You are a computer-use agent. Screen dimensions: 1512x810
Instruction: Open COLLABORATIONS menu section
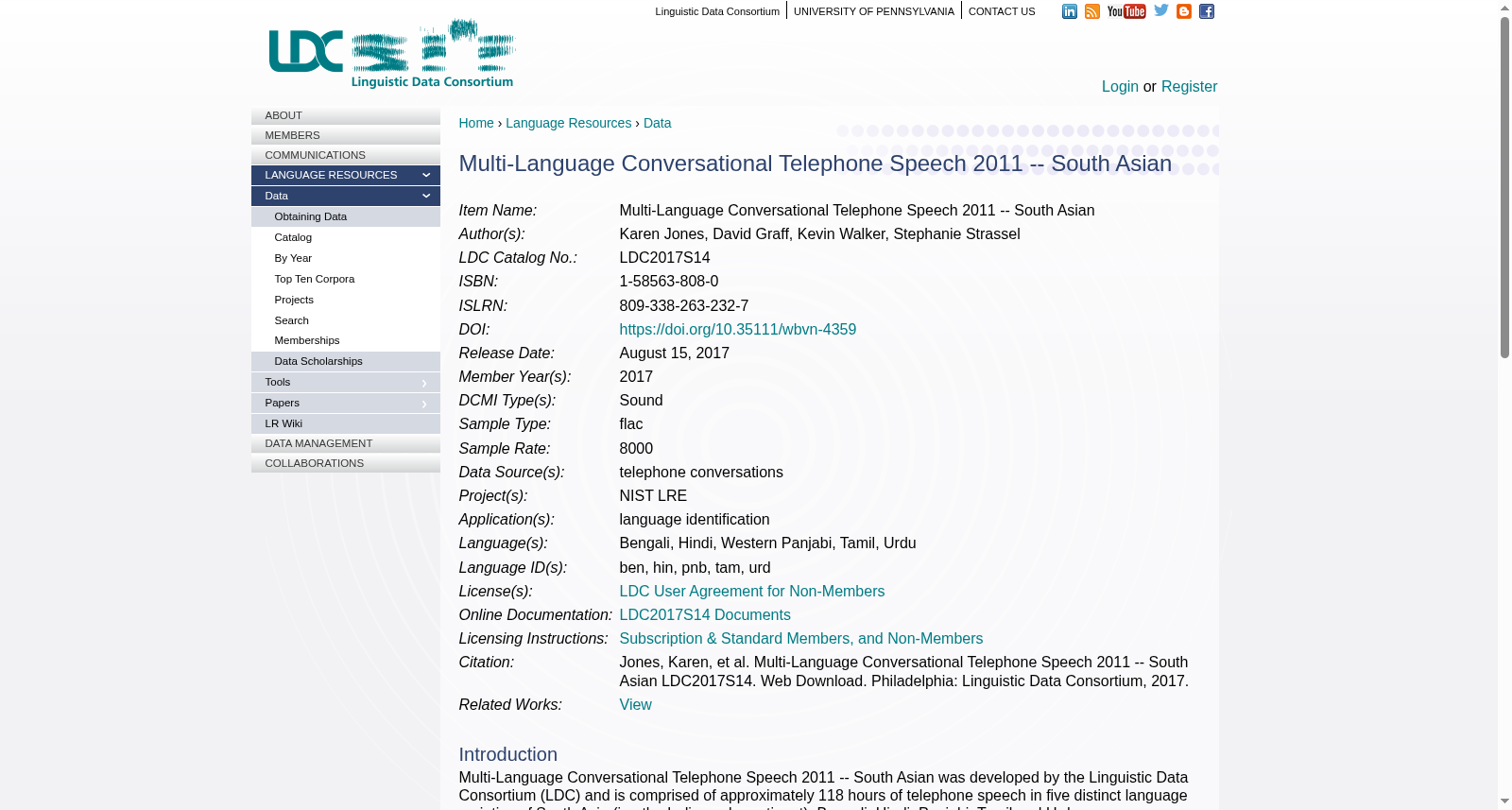346,463
